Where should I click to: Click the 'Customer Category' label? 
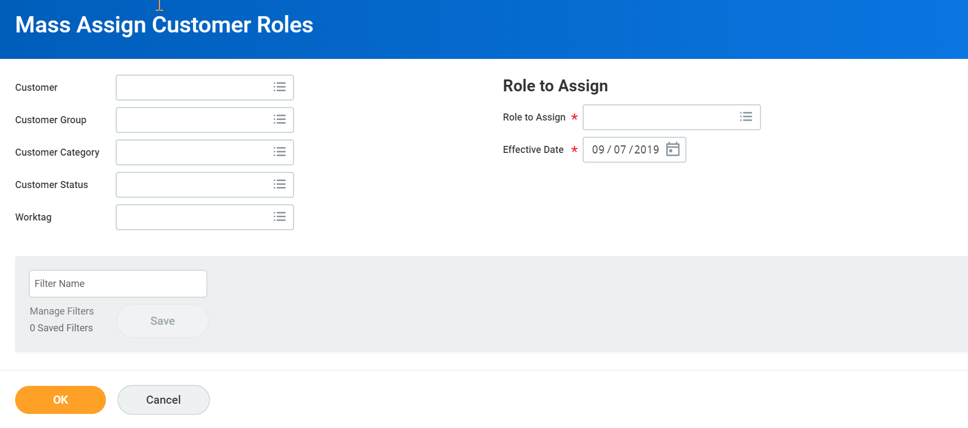point(57,152)
